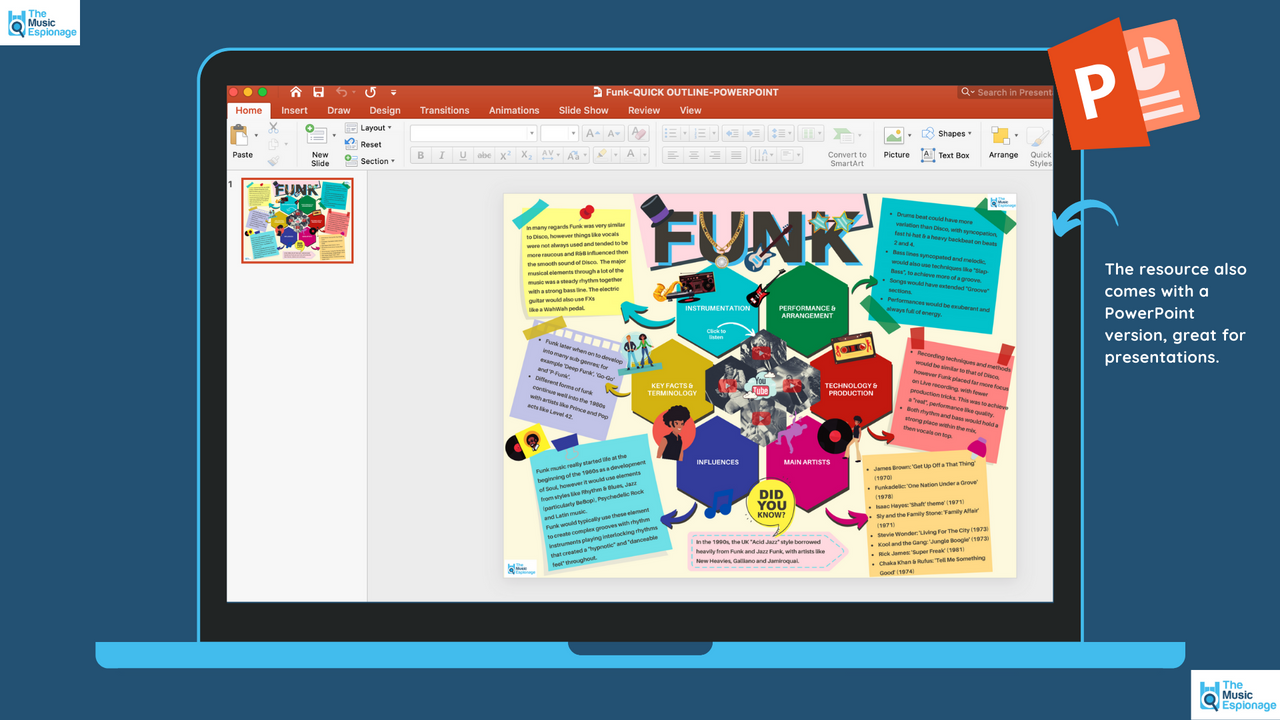Viewport: 1280px width, 720px height.
Task: Insert a Picture from the ribbon
Action: [x=896, y=141]
